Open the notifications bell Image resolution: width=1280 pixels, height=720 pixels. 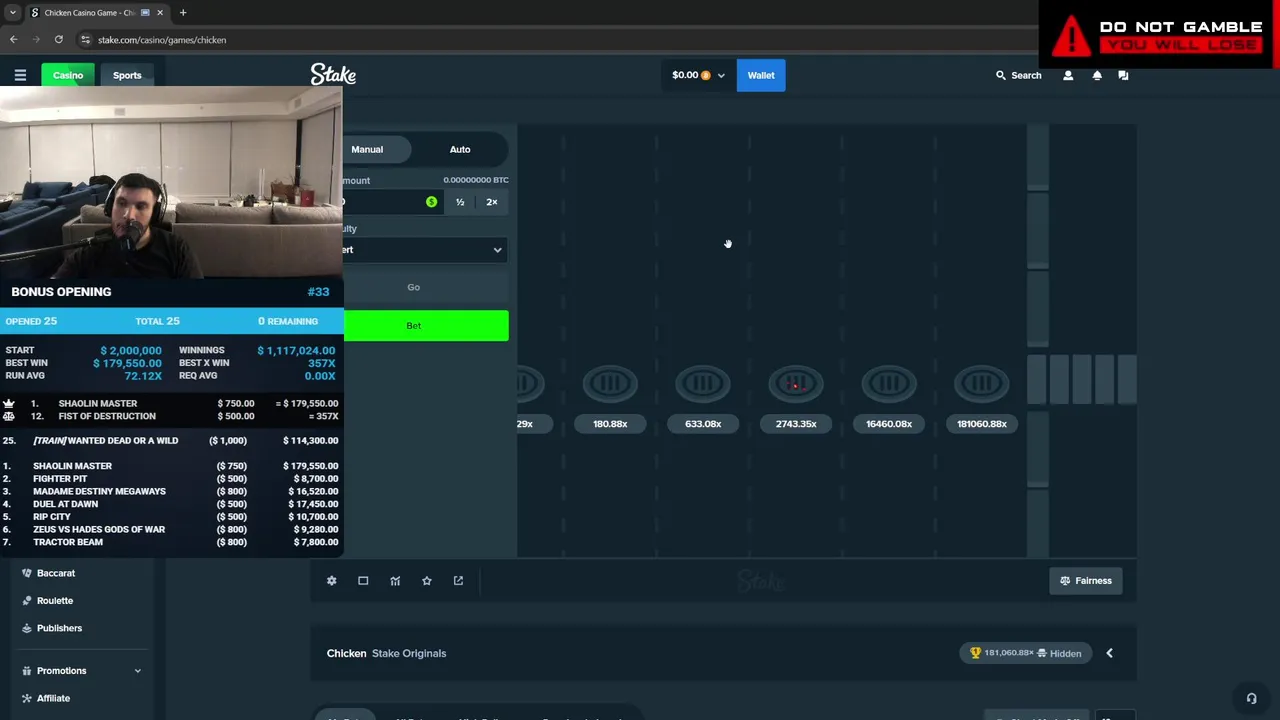click(1097, 75)
